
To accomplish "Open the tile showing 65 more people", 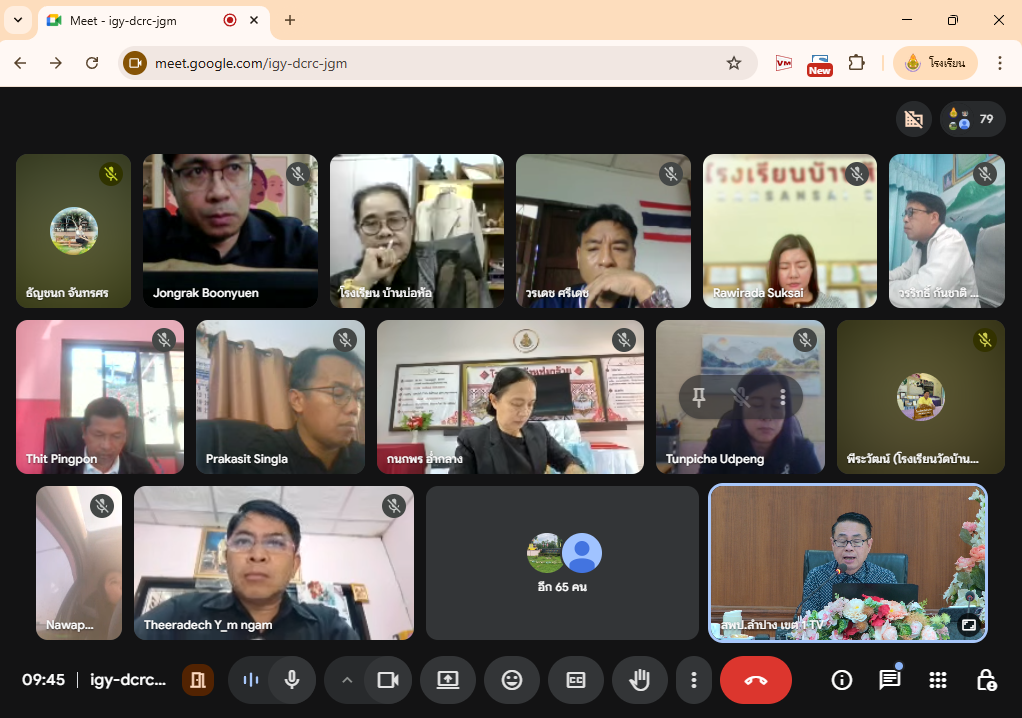I will 562,562.
